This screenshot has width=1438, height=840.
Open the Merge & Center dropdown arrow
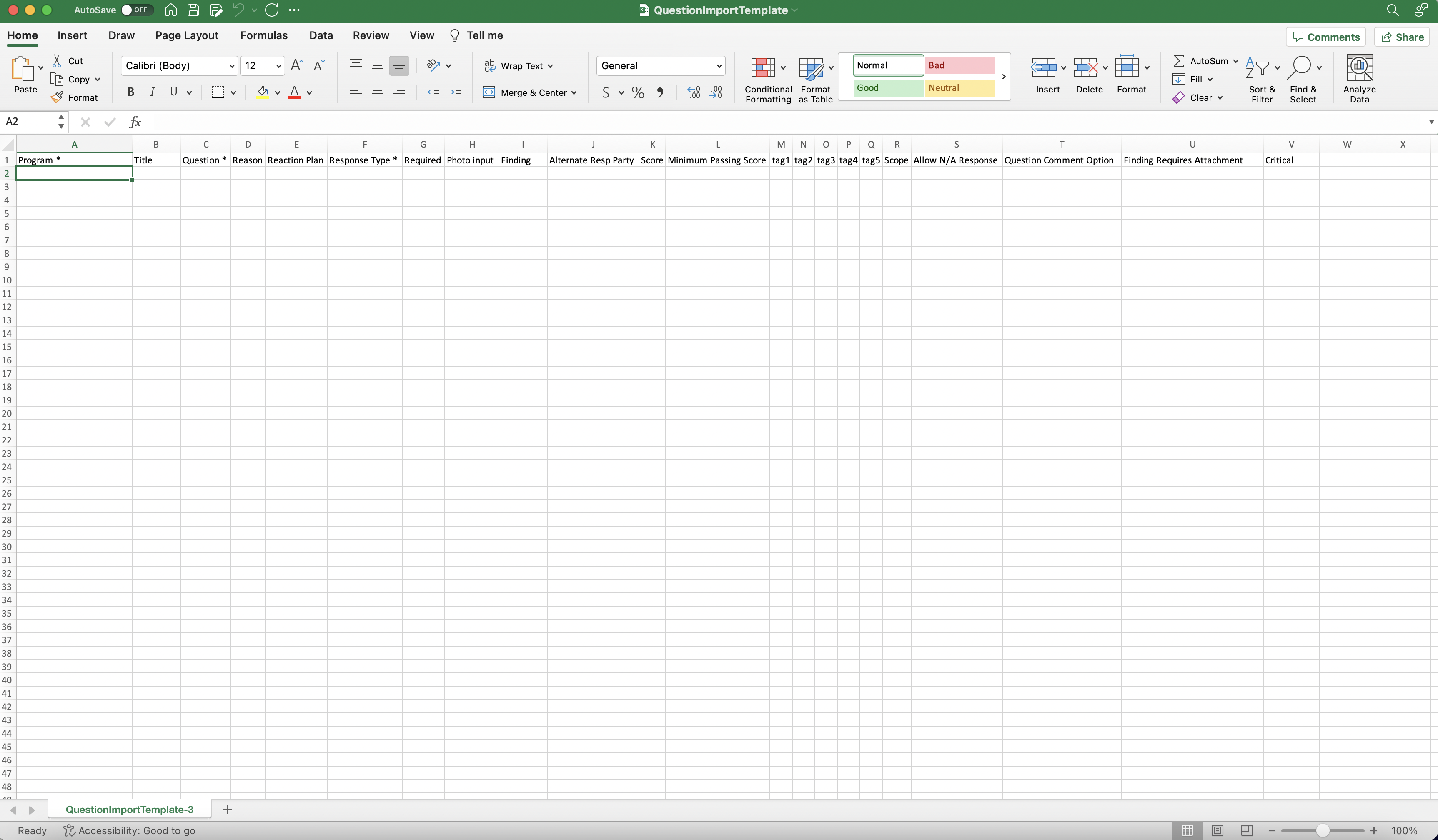(574, 92)
